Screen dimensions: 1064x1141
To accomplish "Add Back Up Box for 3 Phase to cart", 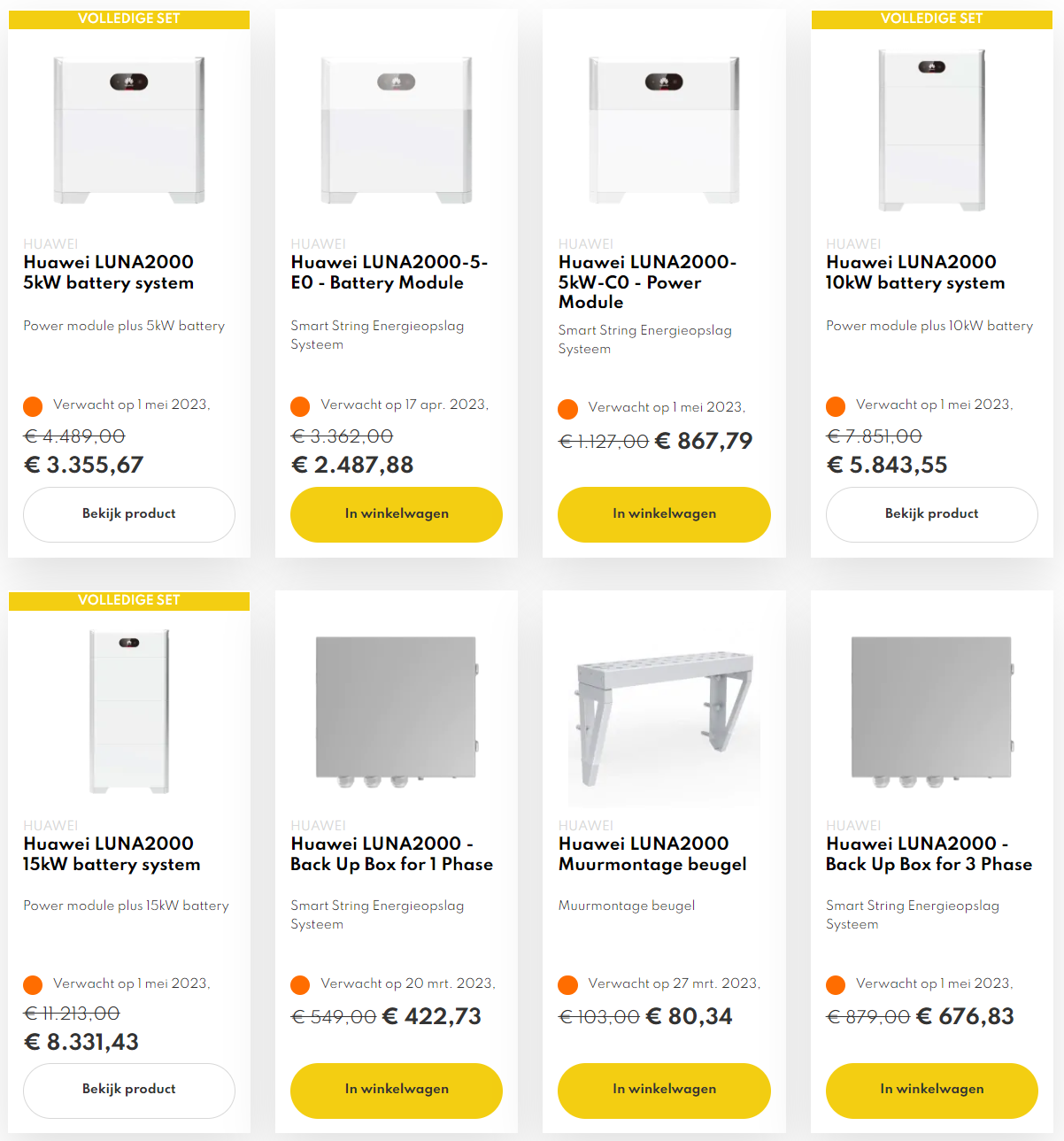I will [931, 1090].
